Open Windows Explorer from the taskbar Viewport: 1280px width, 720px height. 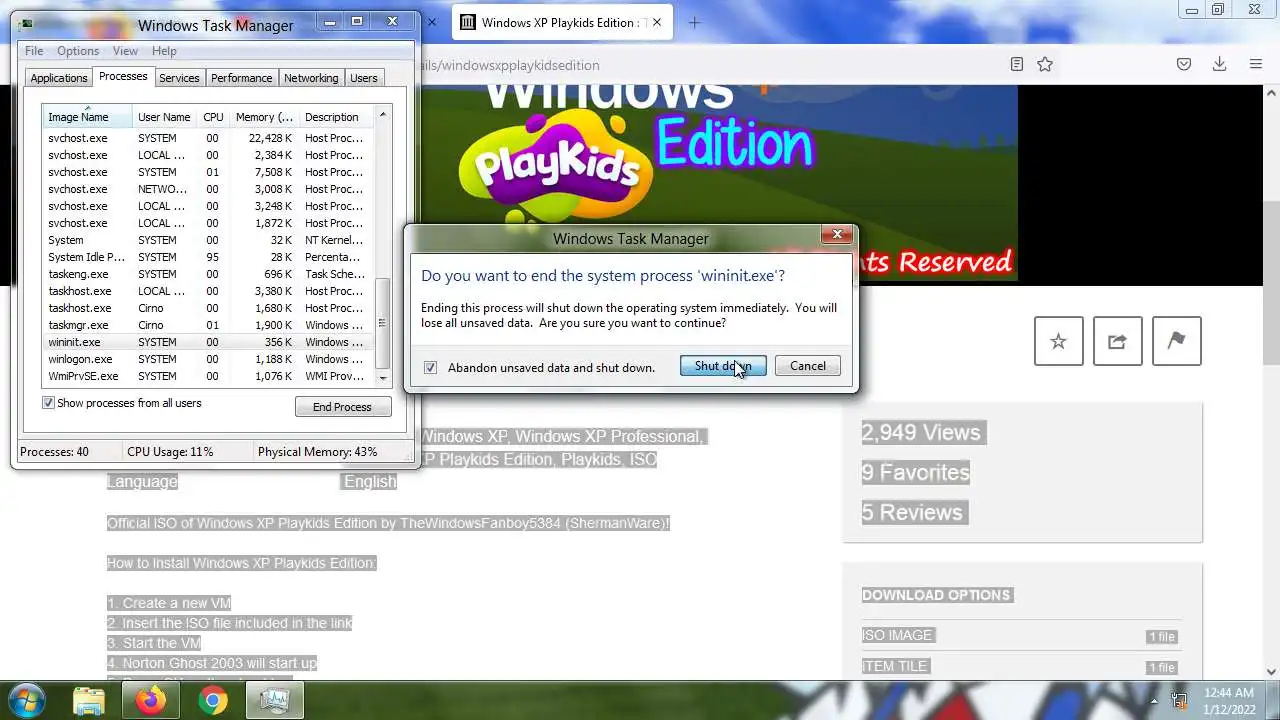(89, 701)
